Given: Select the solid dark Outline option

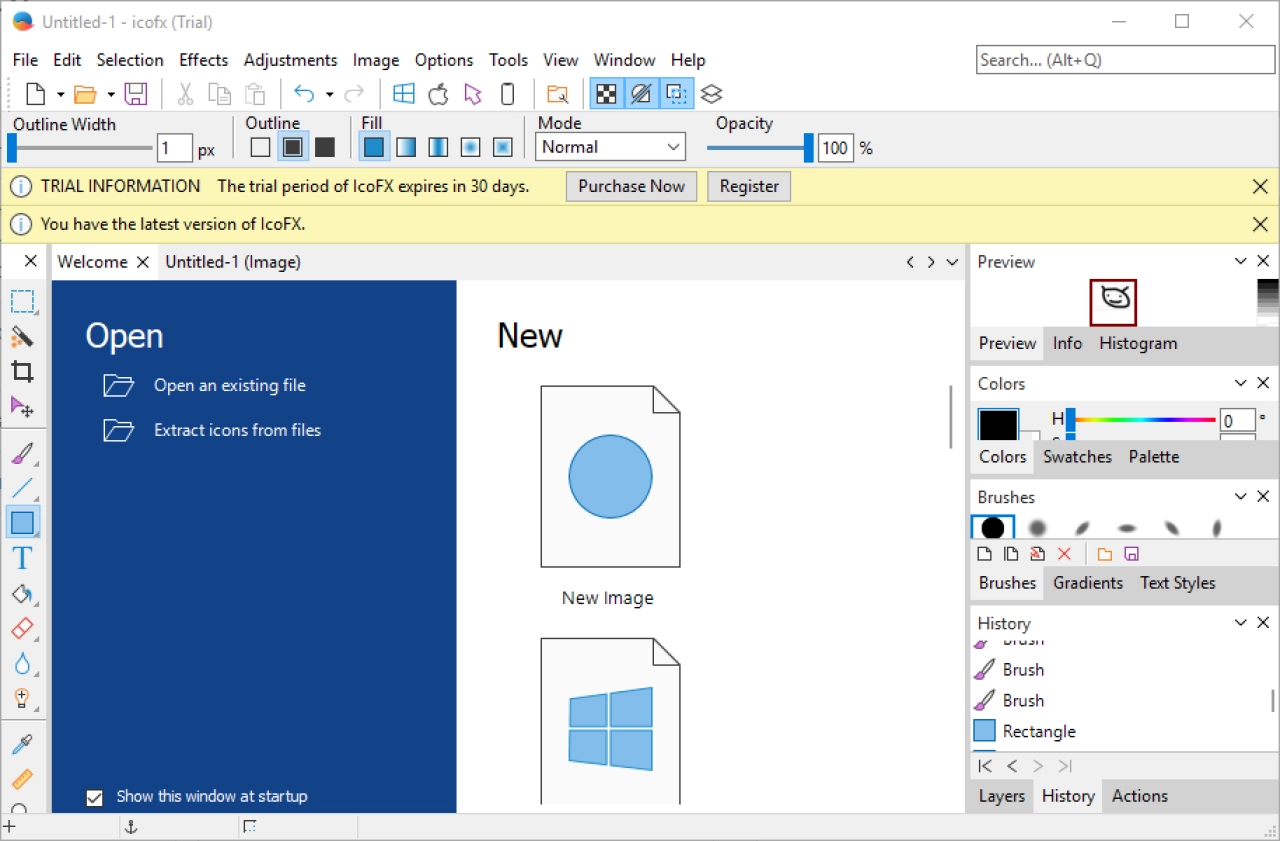Looking at the screenshot, I should [x=325, y=147].
